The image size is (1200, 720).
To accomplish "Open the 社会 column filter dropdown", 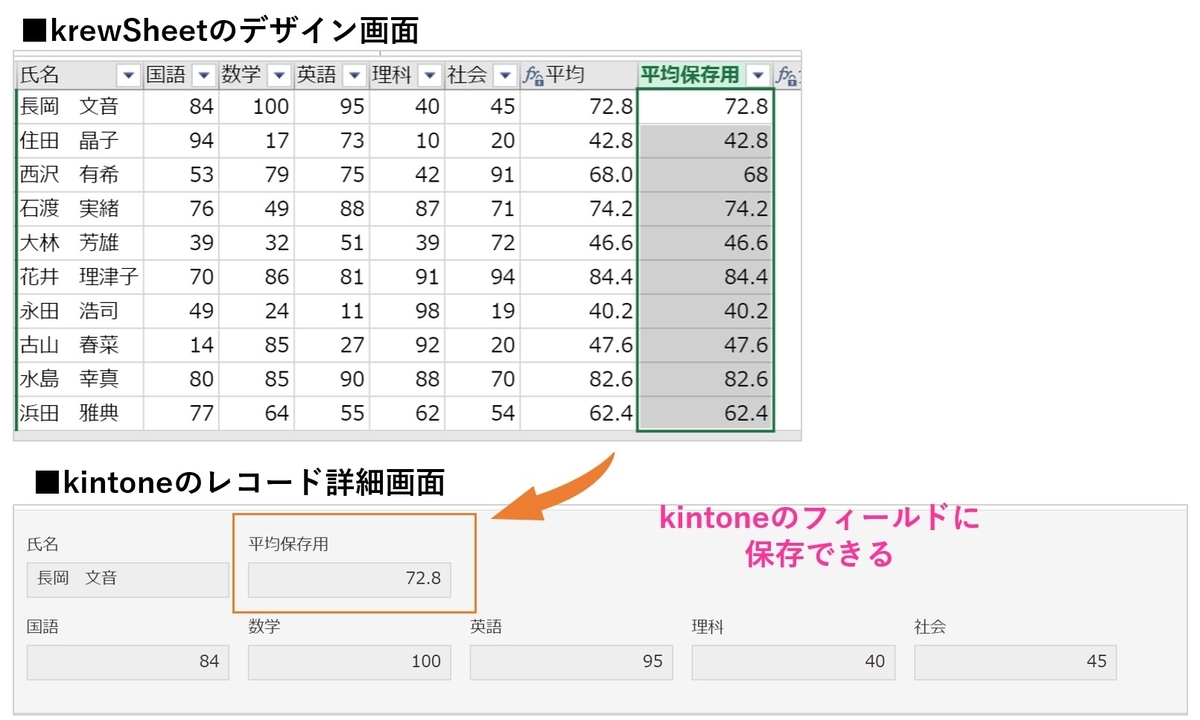I will [505, 75].
